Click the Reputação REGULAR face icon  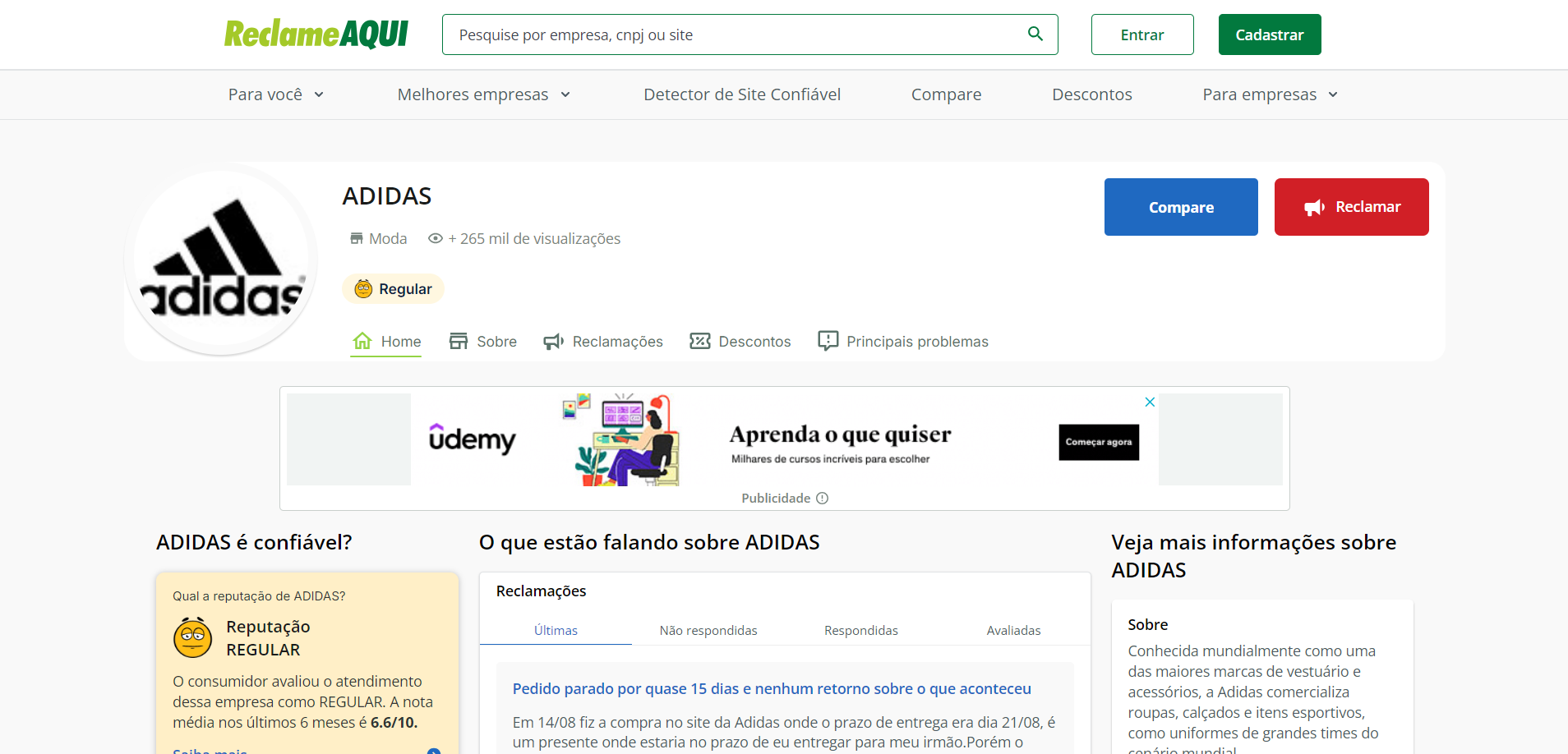pos(193,637)
